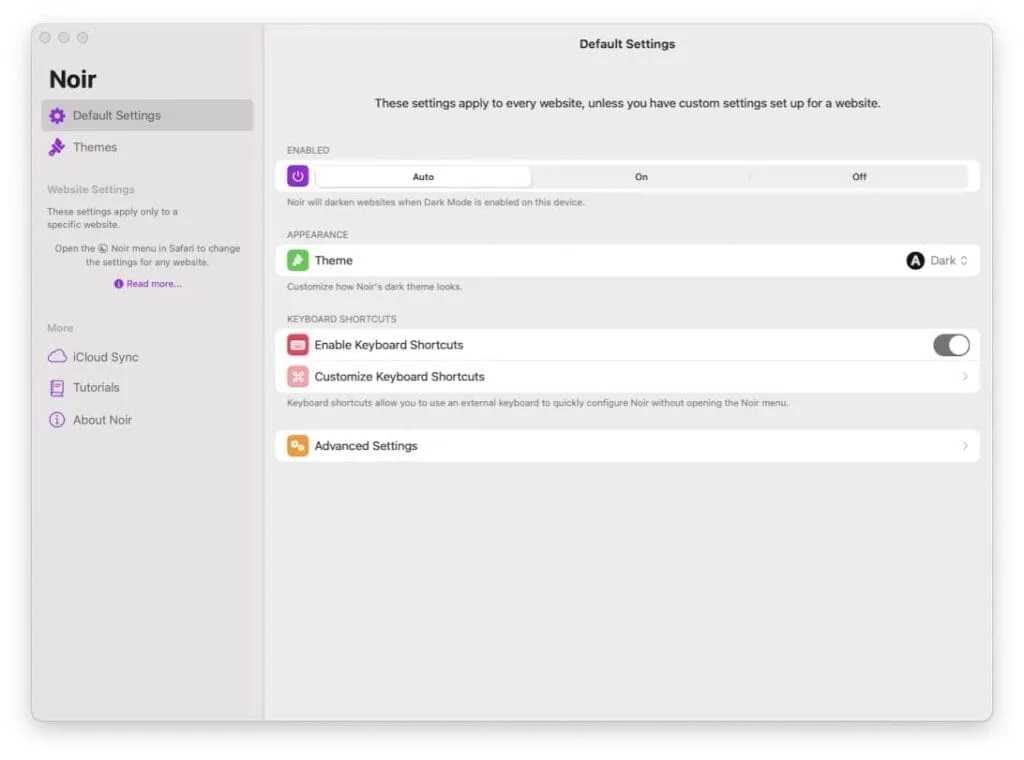Select On in the Enabled segmented control
The height and width of the screenshot is (760, 1024).
coord(641,176)
